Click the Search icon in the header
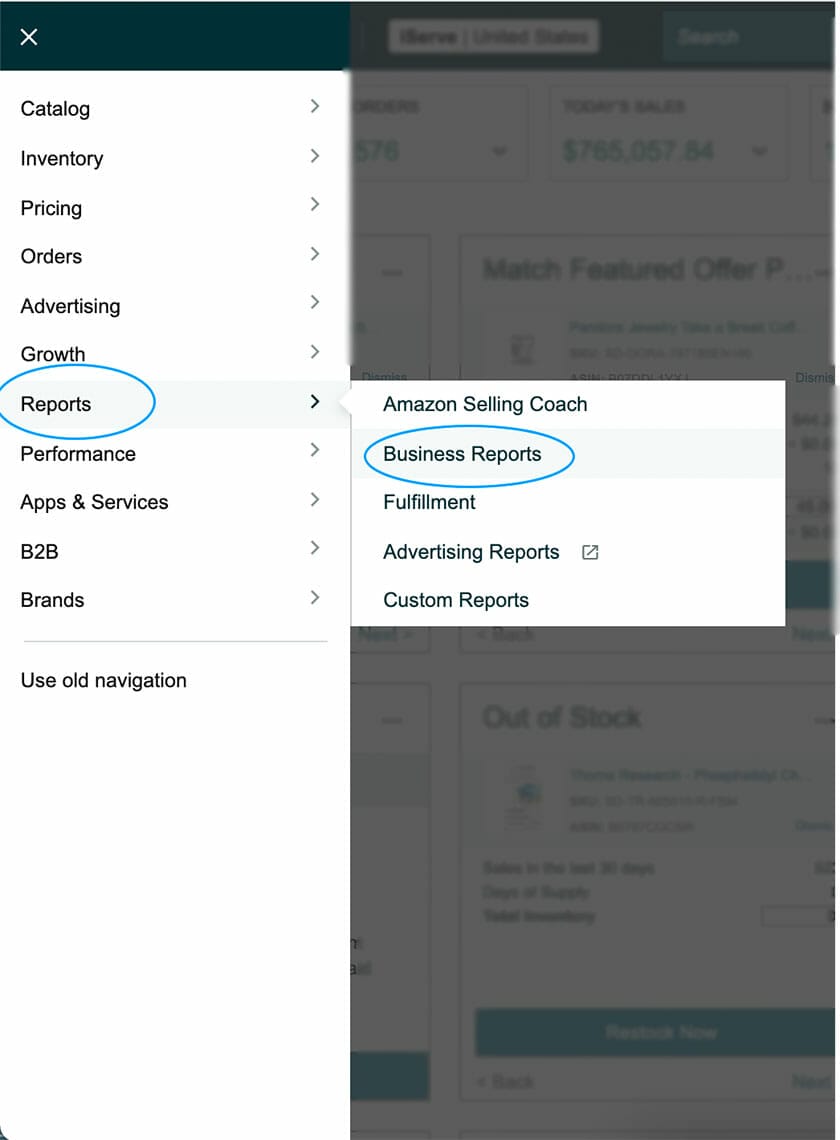This screenshot has width=840, height=1140. pos(708,36)
